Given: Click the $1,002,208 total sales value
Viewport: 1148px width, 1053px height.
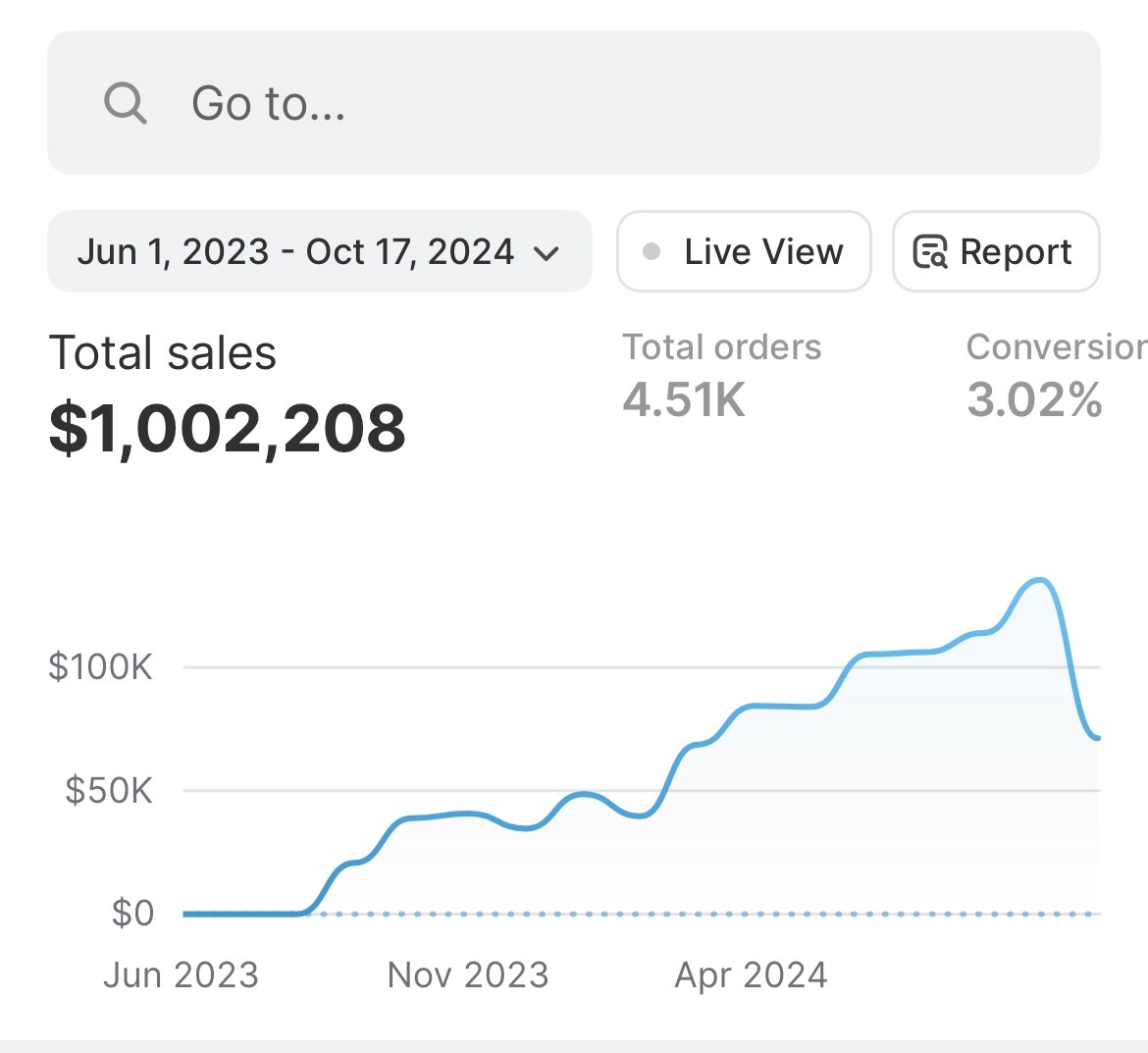Looking at the screenshot, I should click(x=227, y=429).
